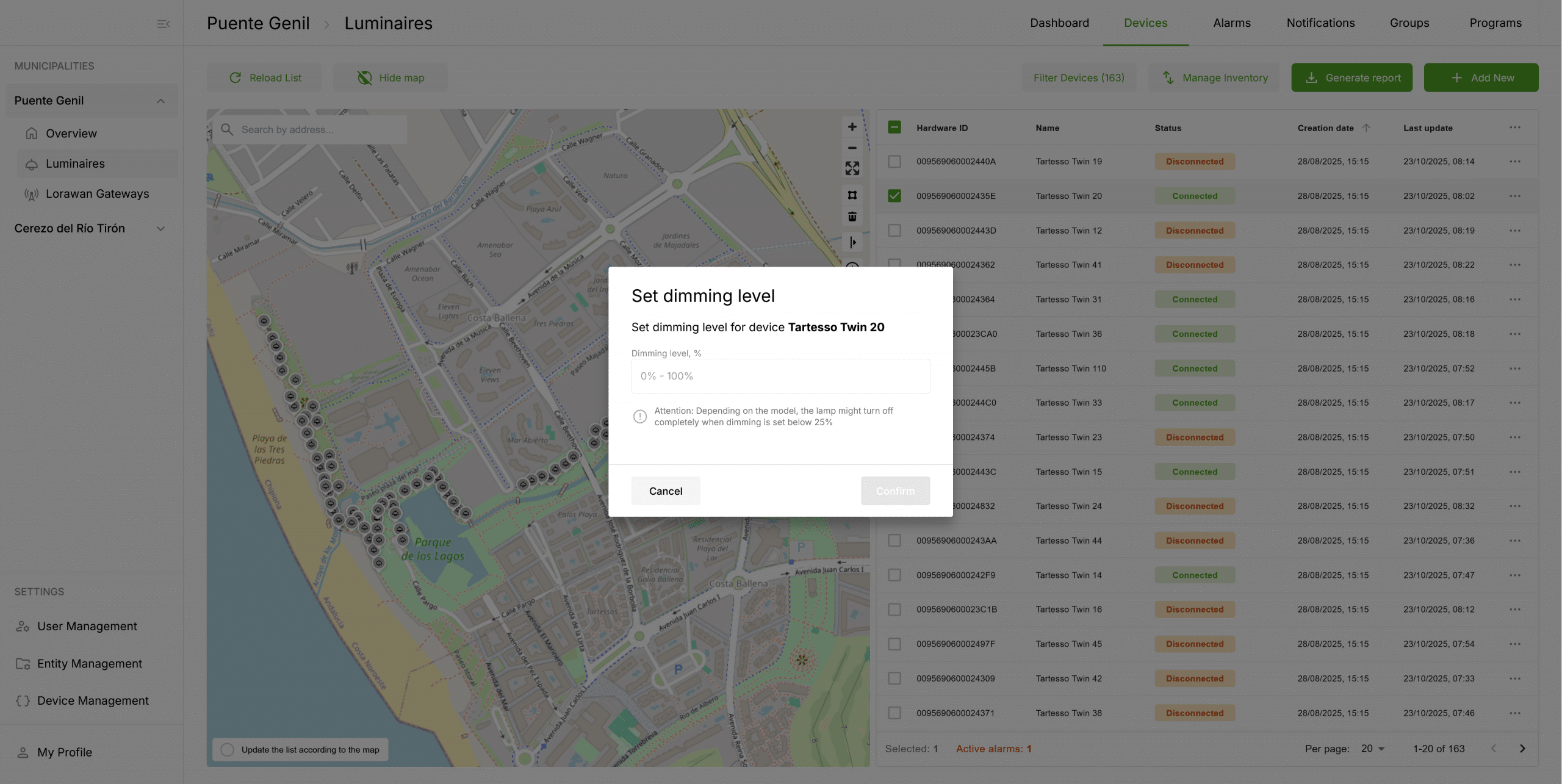Open the table column options menu

(1515, 128)
